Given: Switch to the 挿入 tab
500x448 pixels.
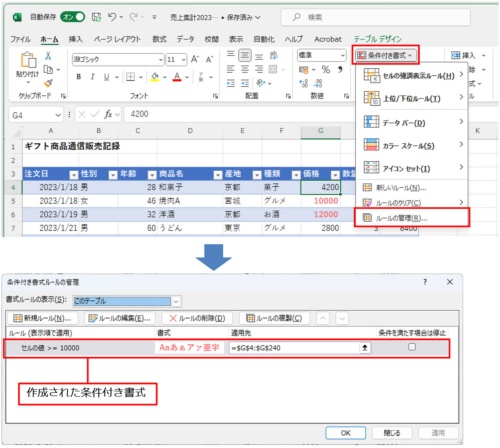Looking at the screenshot, I should coord(76,39).
